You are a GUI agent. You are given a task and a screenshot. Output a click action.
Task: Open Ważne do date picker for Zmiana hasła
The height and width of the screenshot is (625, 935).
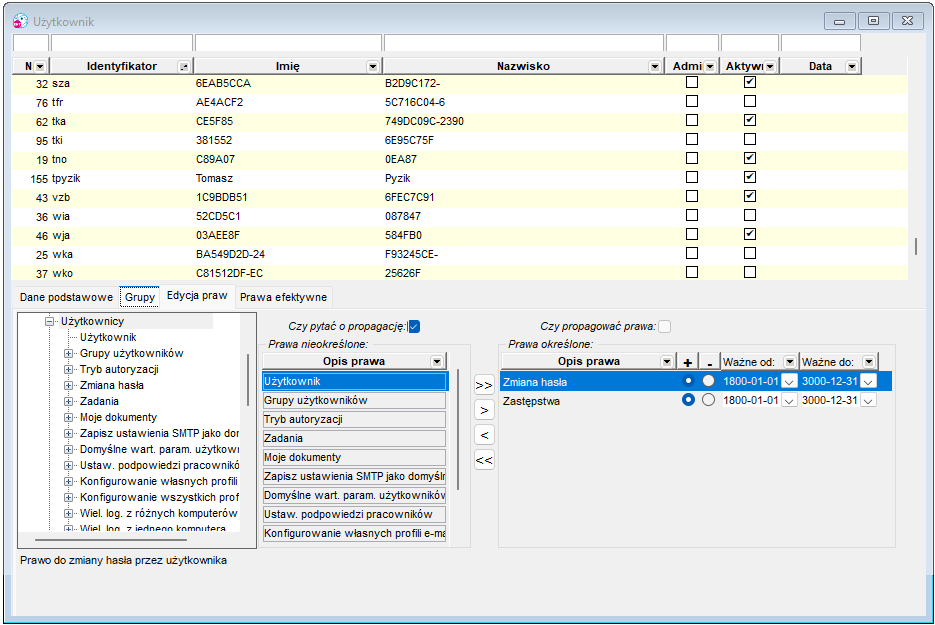click(x=868, y=382)
